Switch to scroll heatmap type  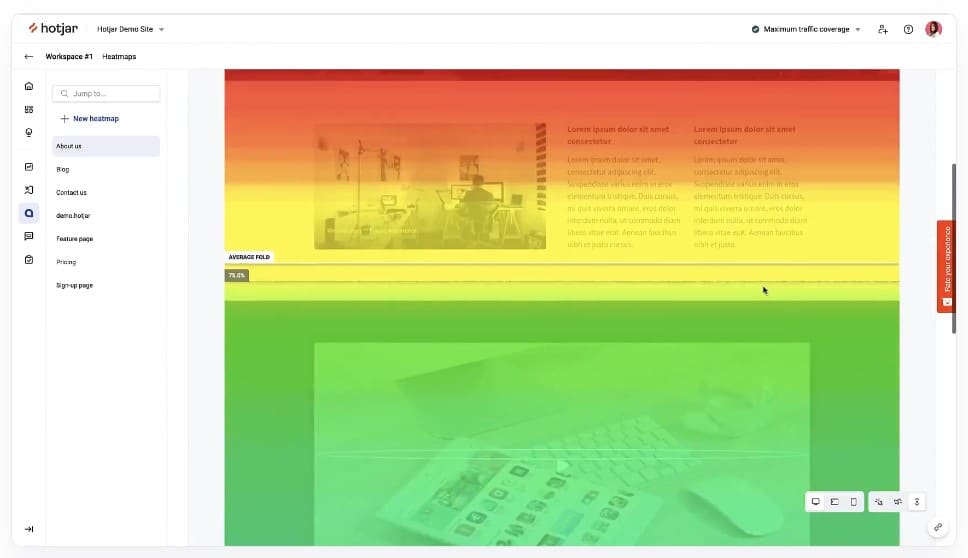(x=917, y=502)
